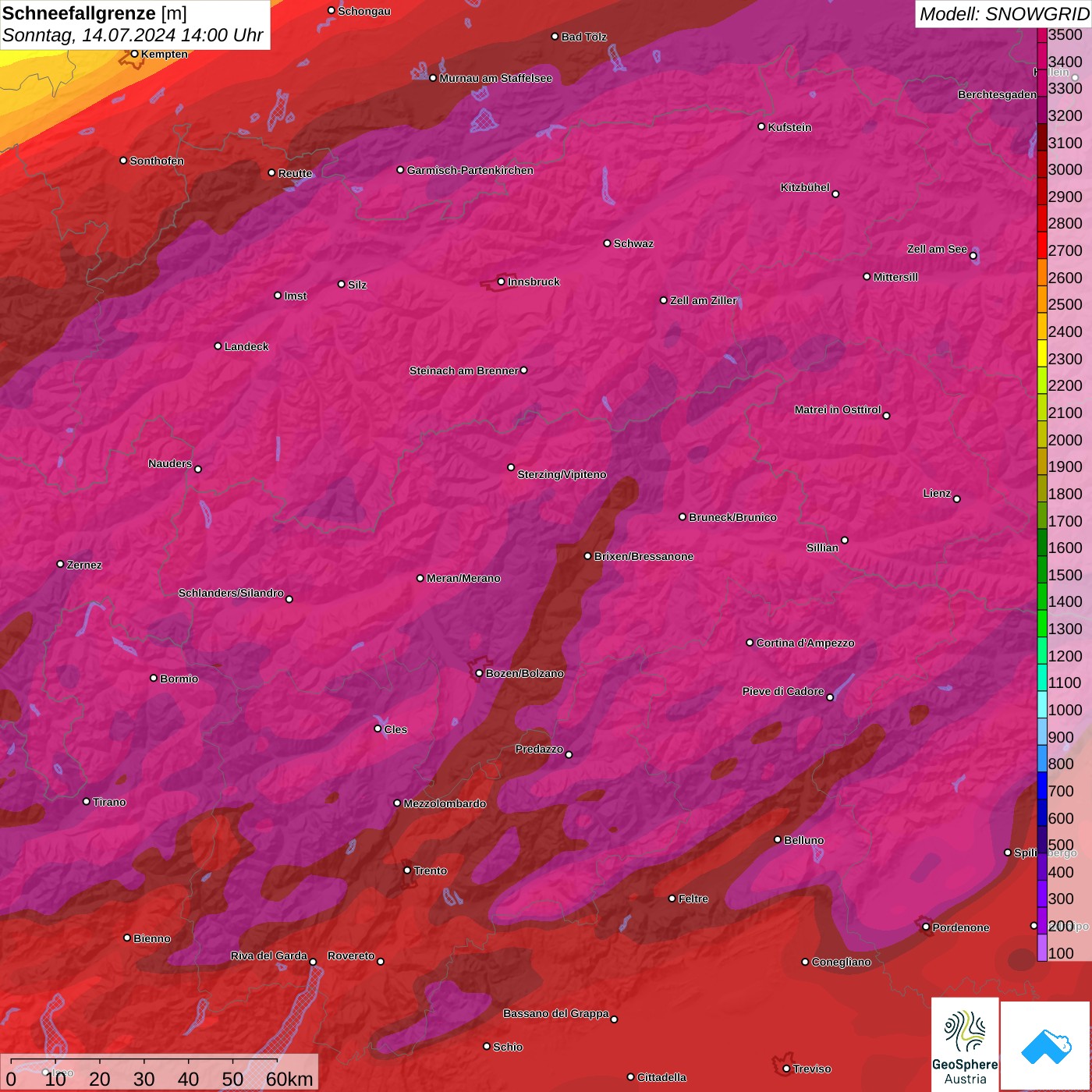Click the Landeck location dot
This screenshot has height=1092, width=1092.
[218, 346]
